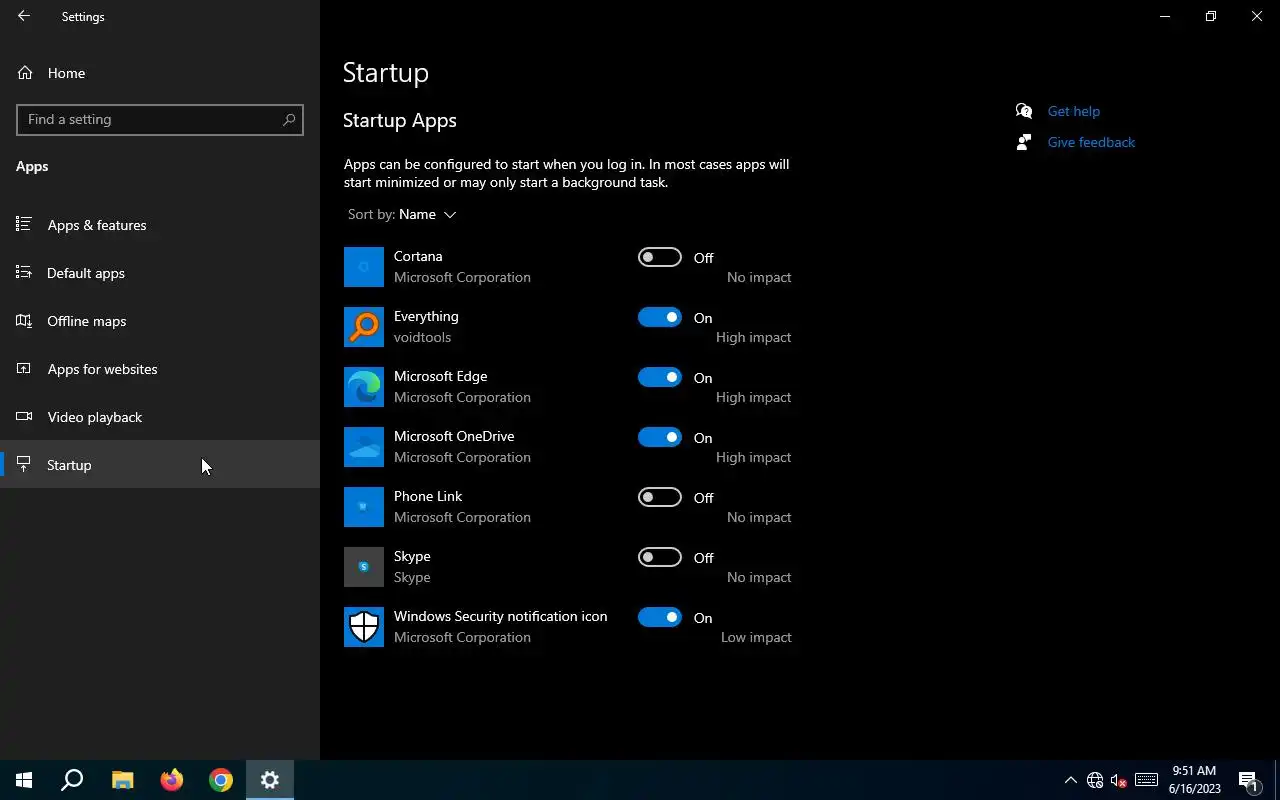The height and width of the screenshot is (800, 1280).
Task: Show hidden icons in system tray
Action: coord(1070,780)
